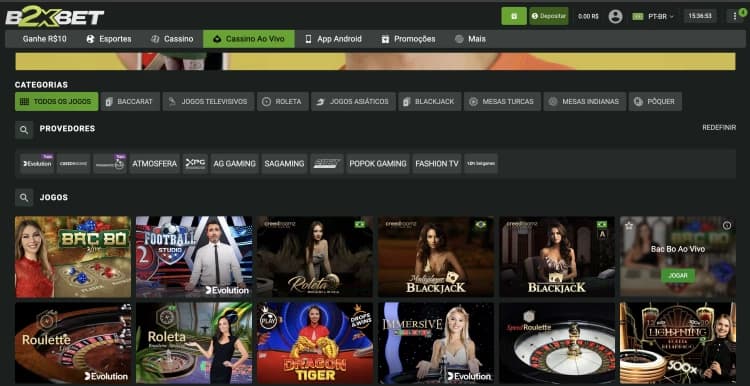Click the info icon on Bac Bo Ao Vivo
Image resolution: width=750 pixels, height=386 pixels.
pos(727,225)
